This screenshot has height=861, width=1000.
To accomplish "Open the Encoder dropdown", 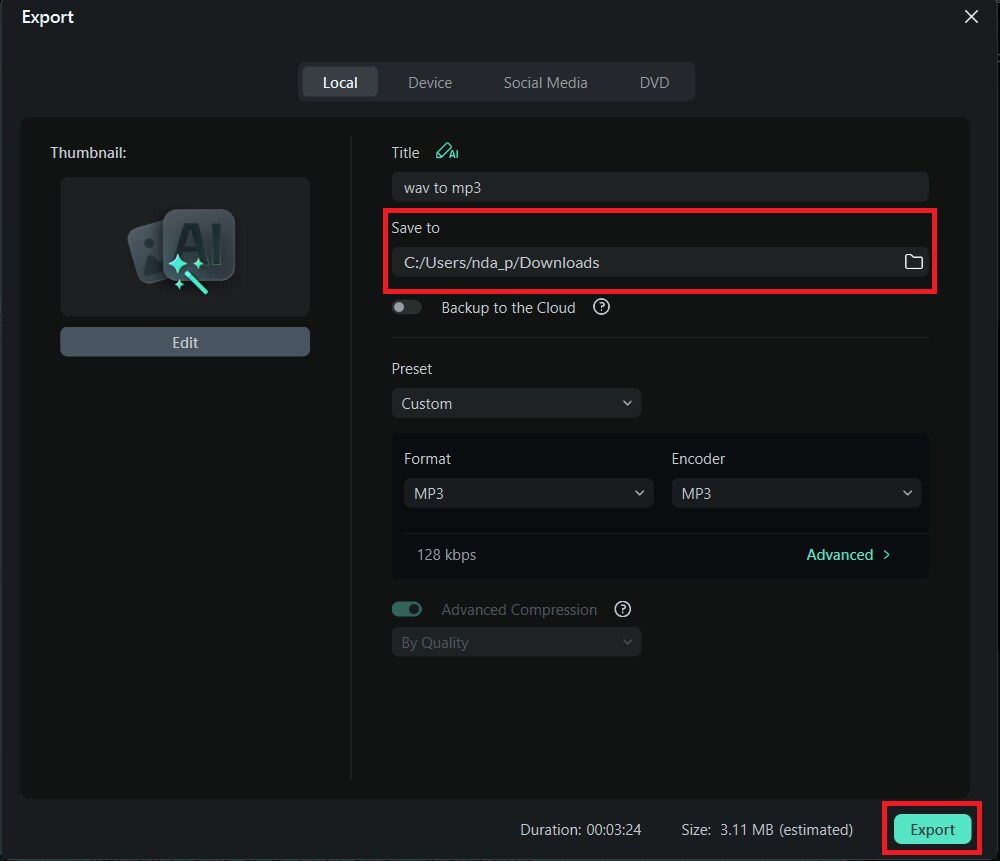I will [795, 493].
